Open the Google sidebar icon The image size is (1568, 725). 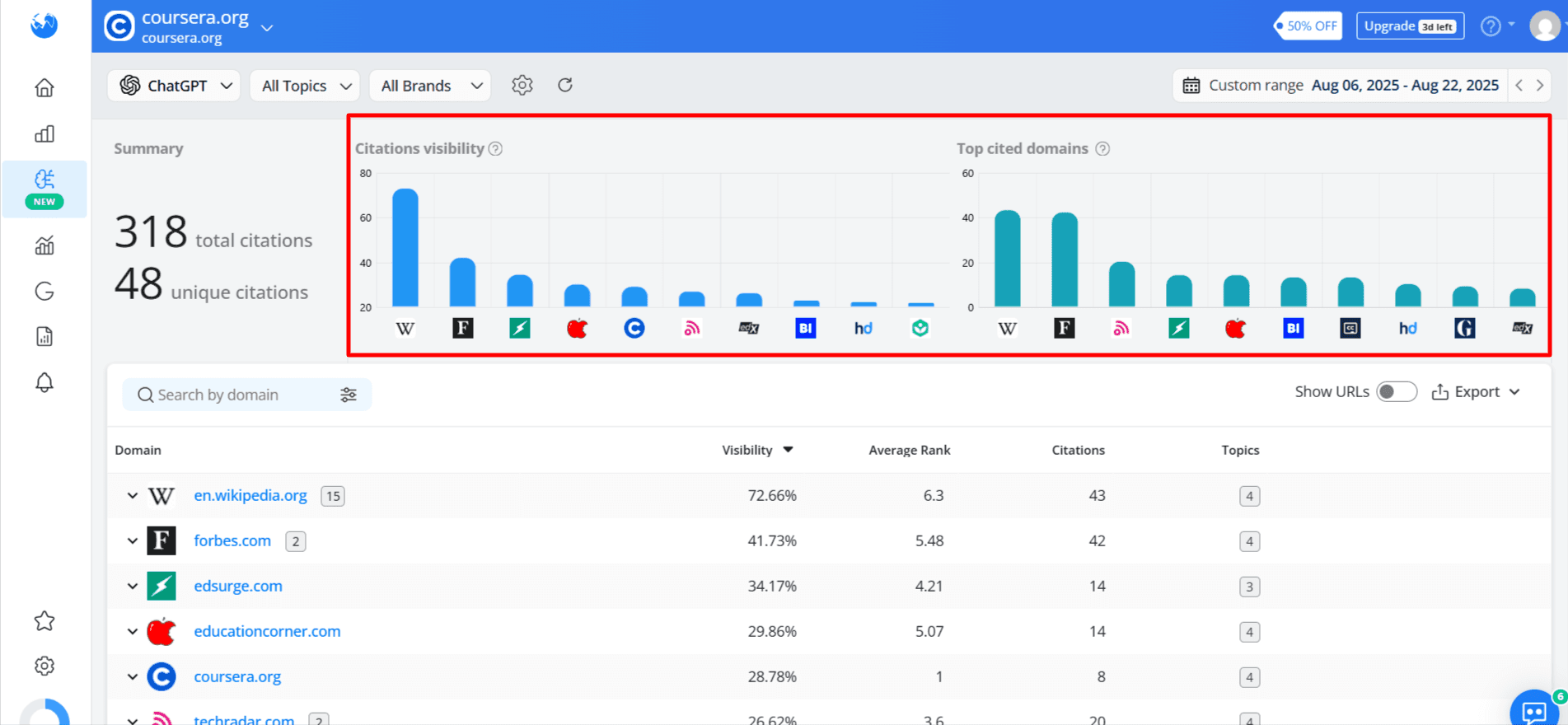[44, 291]
